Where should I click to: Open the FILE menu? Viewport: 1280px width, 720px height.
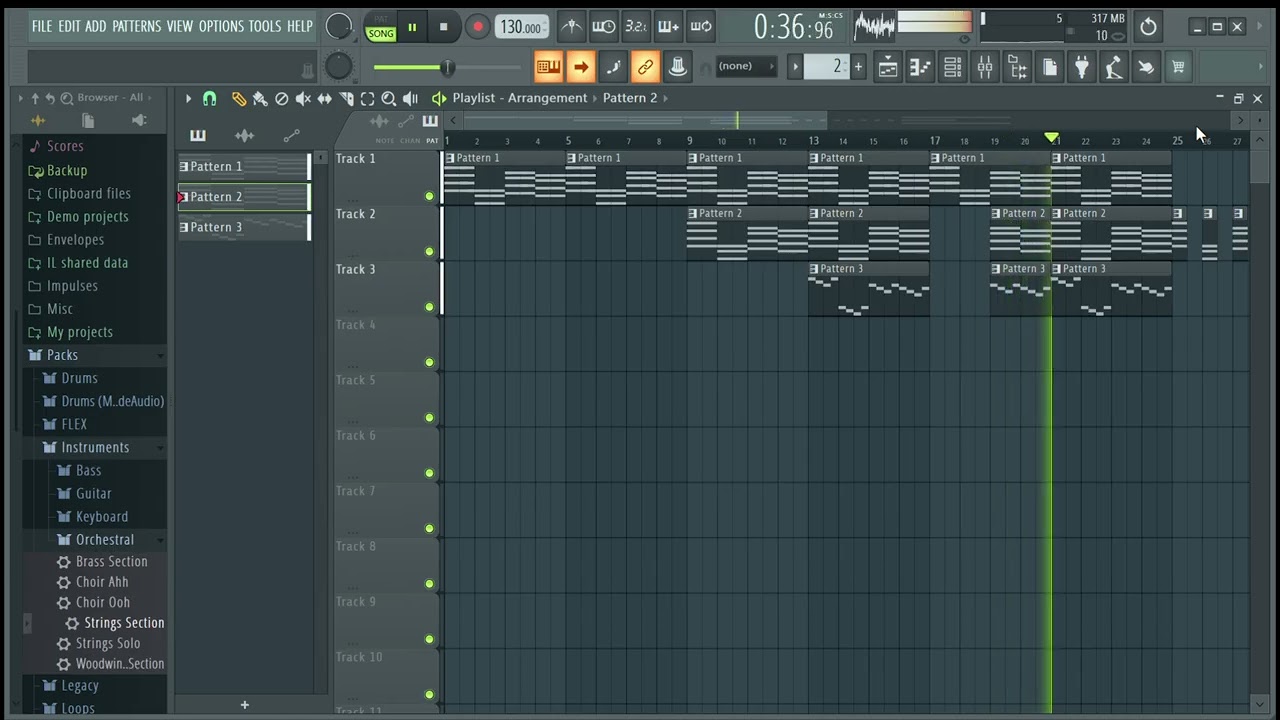click(42, 26)
